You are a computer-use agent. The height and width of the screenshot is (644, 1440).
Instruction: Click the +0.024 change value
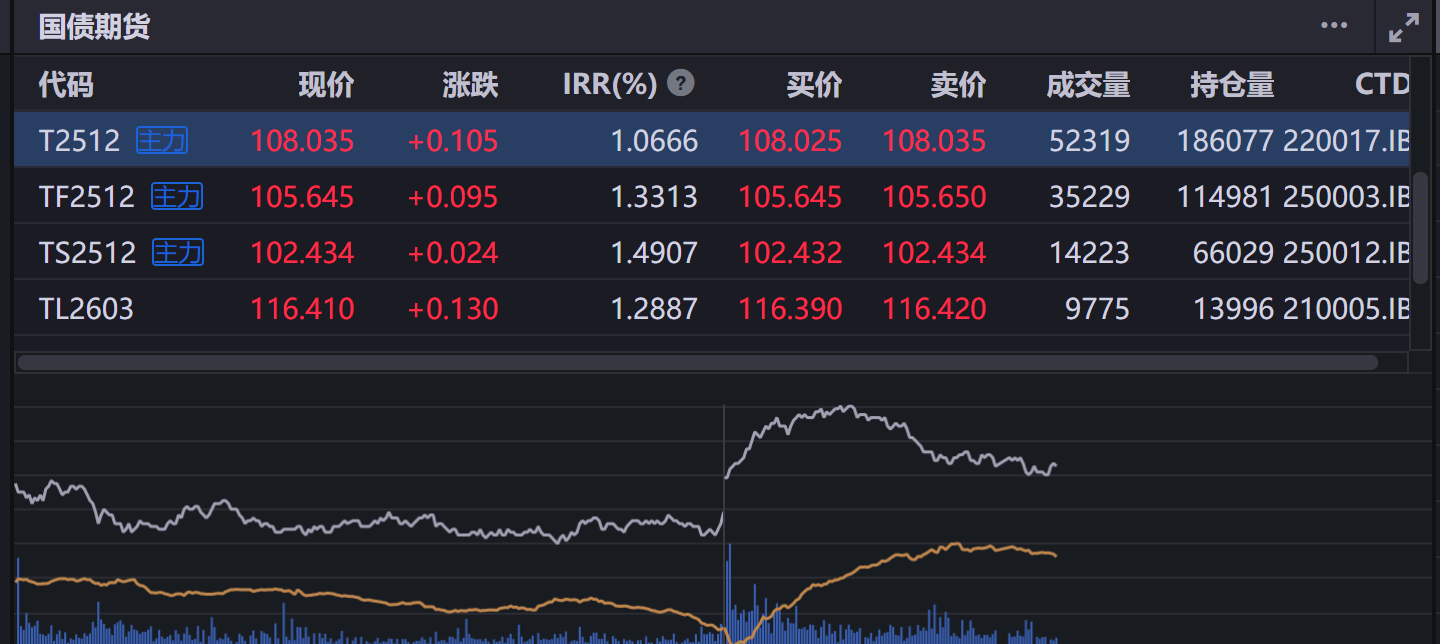(453, 252)
